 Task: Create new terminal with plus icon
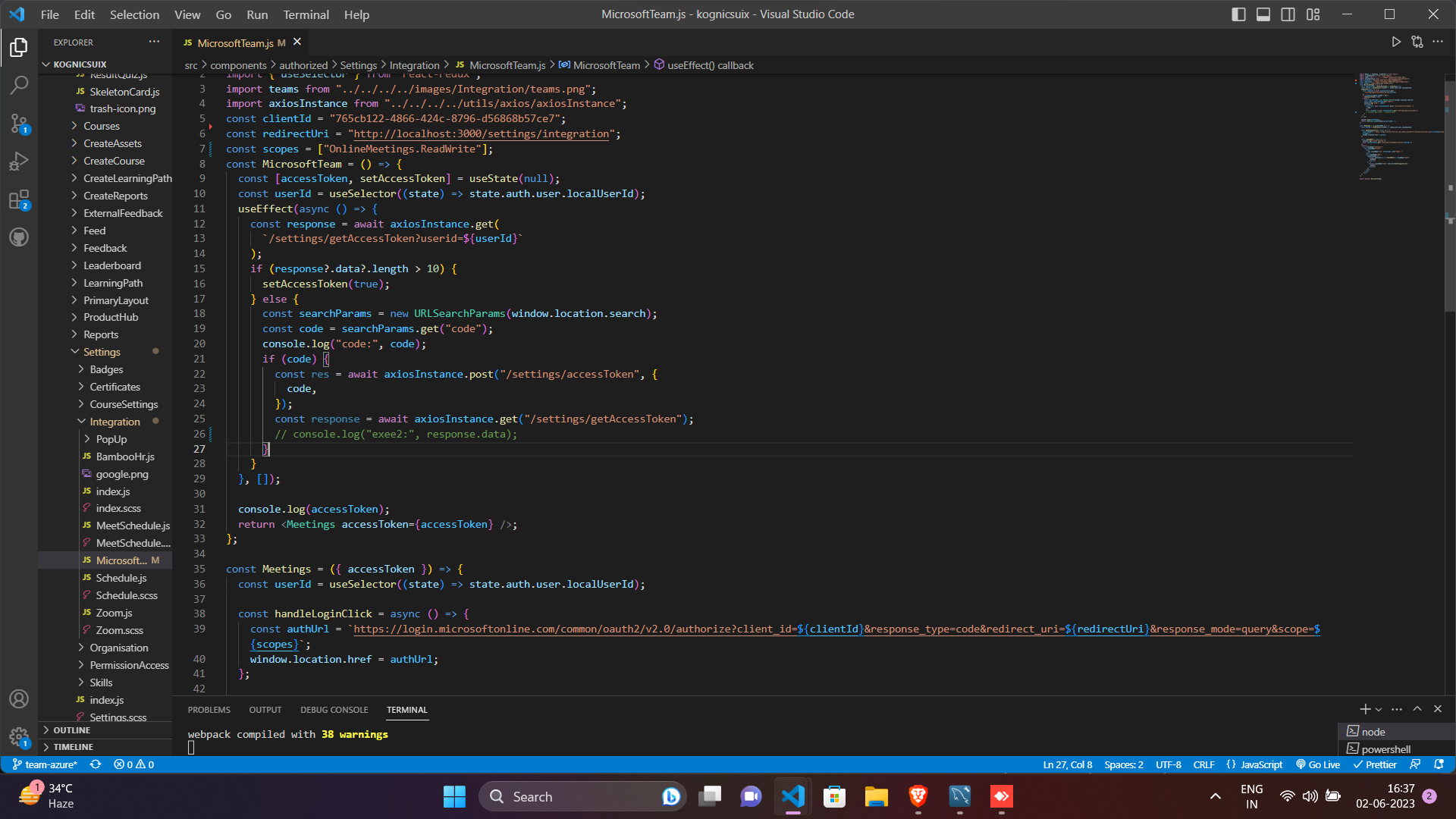[x=1365, y=709]
